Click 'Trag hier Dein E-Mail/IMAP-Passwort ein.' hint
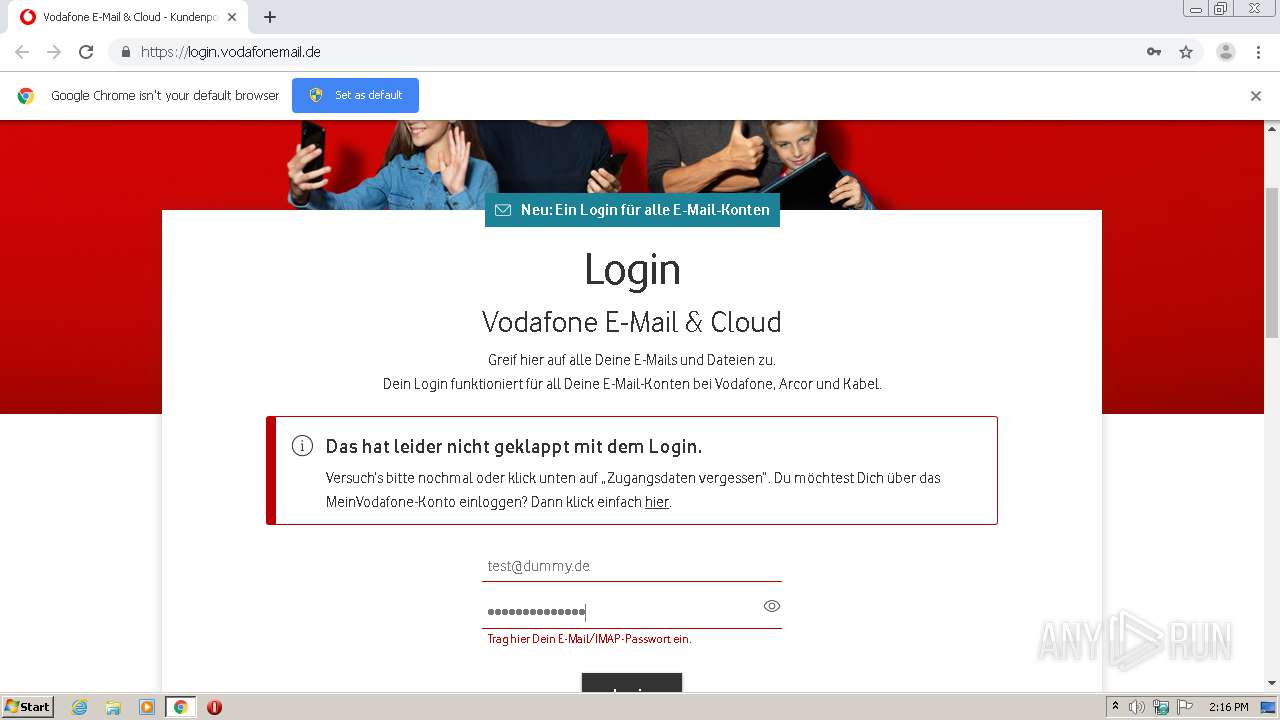This screenshot has width=1280, height=720. (x=589, y=639)
